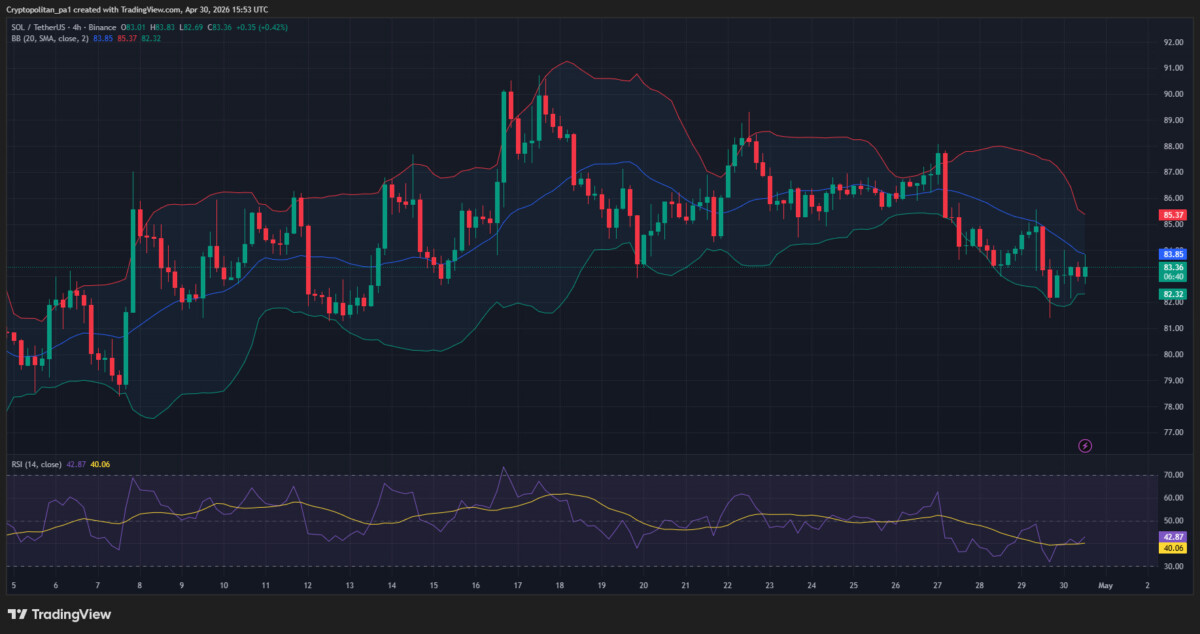Click the red 85.37 upper band price label
The image size is (1200, 634).
[1173, 215]
